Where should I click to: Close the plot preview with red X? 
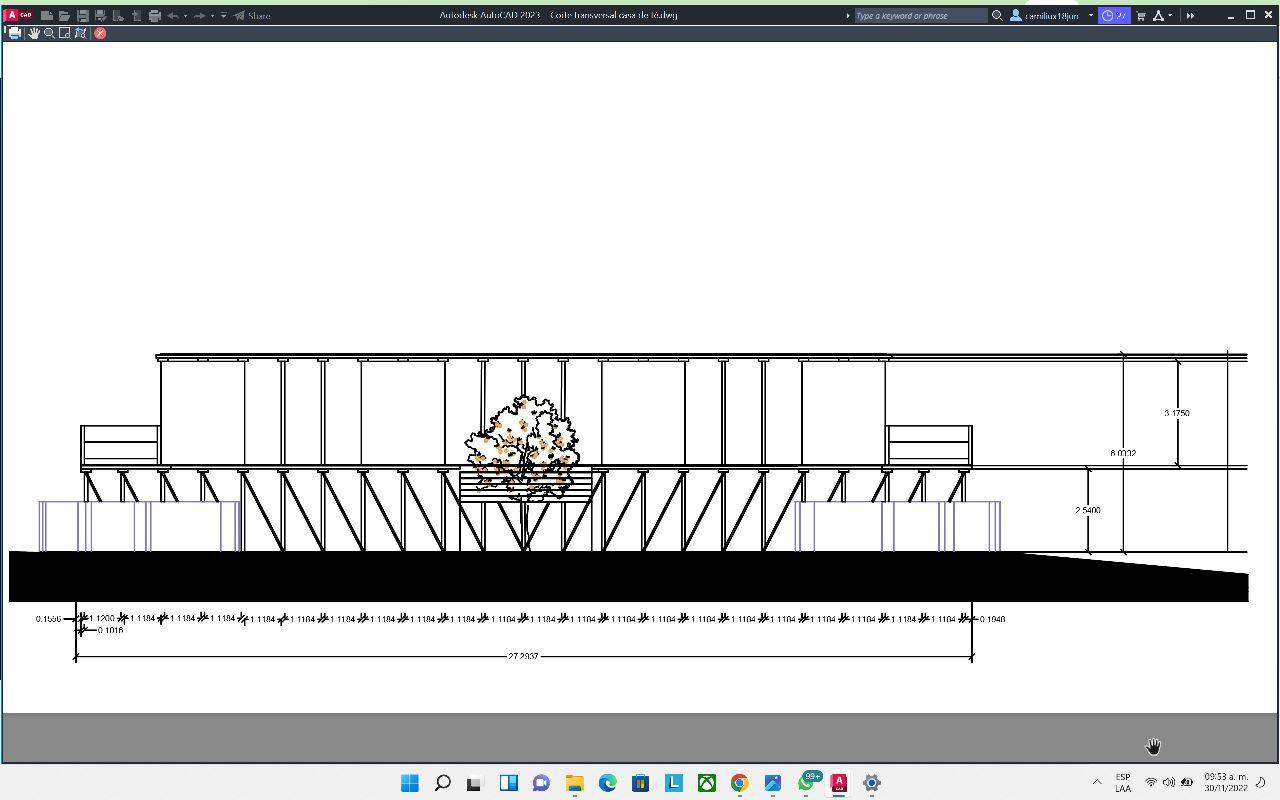click(100, 33)
